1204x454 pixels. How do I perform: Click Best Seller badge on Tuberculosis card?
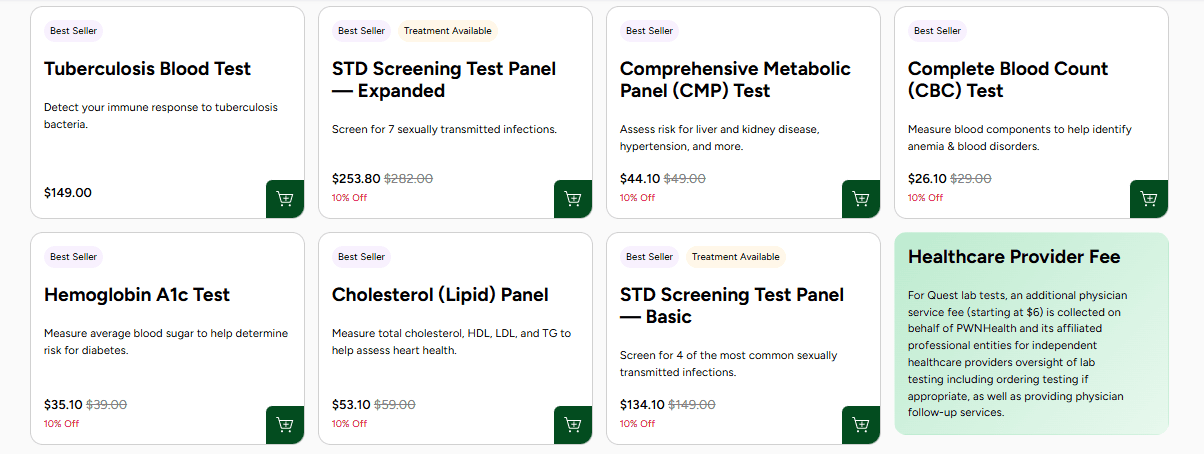click(74, 31)
